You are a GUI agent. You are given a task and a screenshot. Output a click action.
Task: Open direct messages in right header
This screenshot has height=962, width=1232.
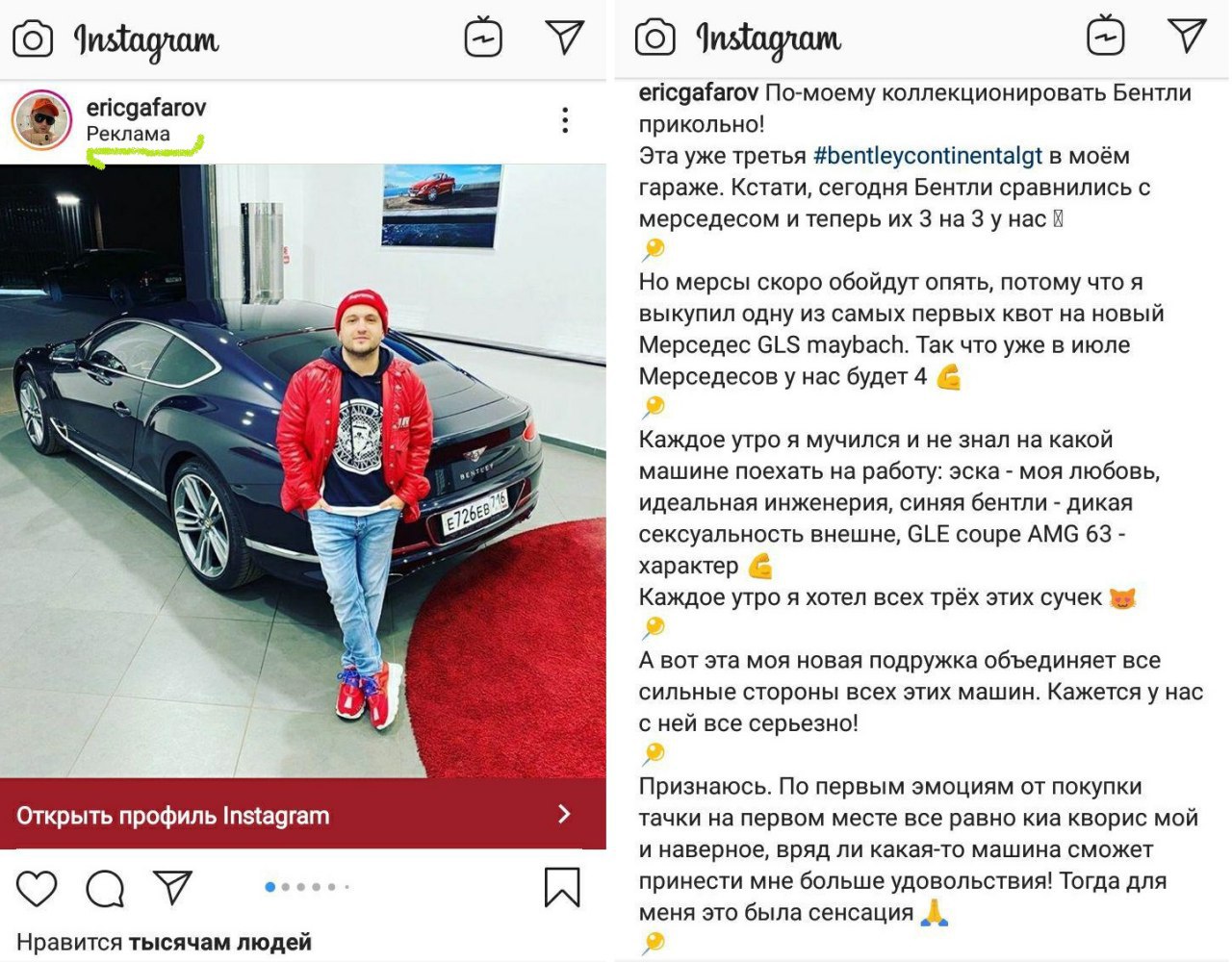[x=1188, y=35]
